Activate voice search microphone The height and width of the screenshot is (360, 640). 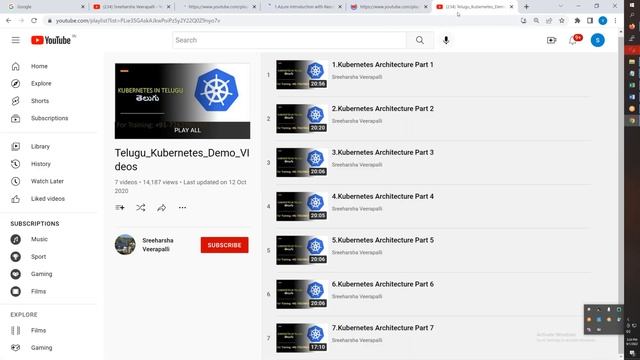click(x=446, y=40)
